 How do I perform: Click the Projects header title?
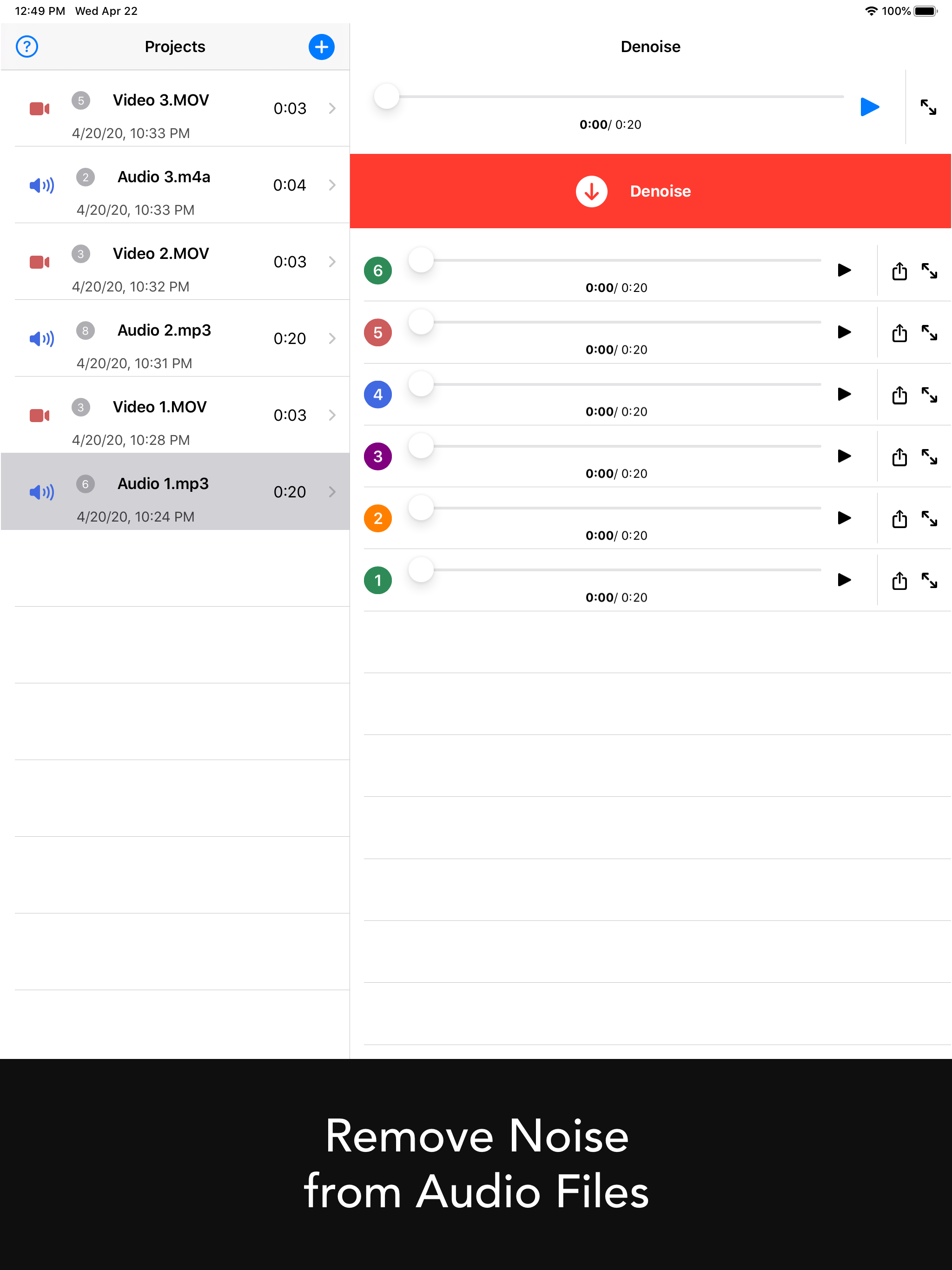[x=175, y=46]
